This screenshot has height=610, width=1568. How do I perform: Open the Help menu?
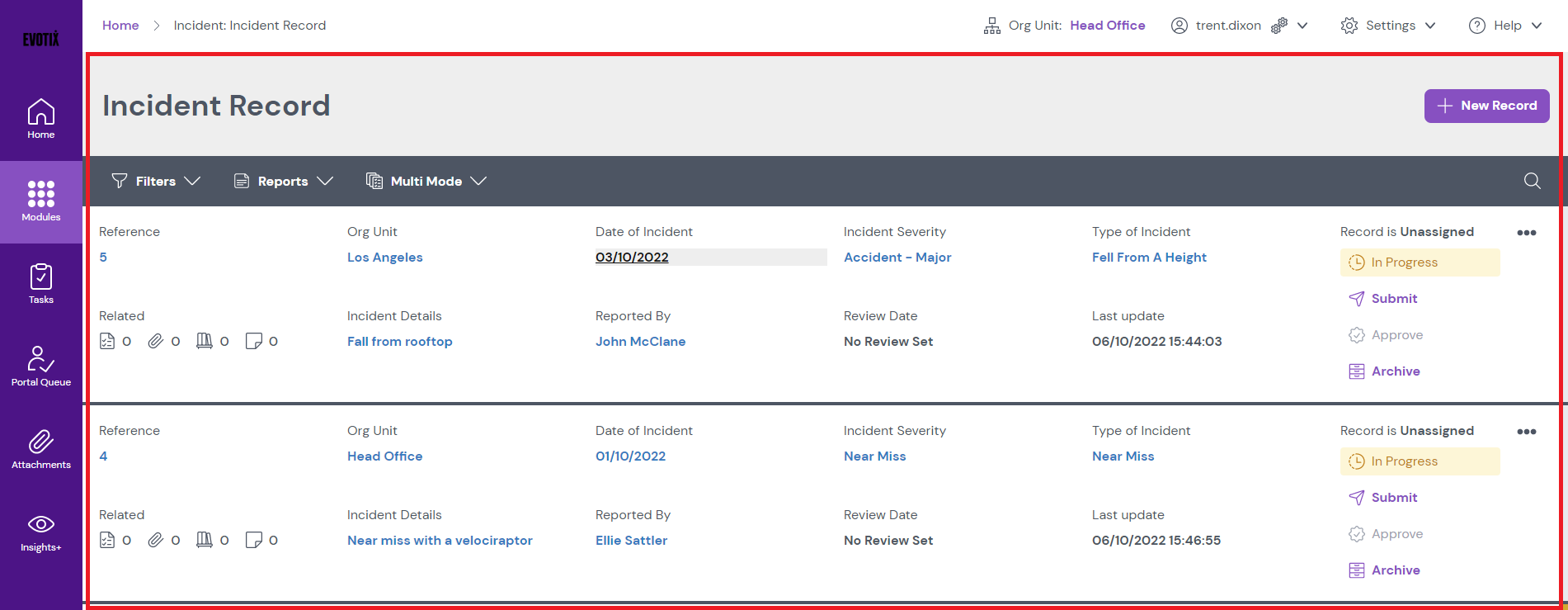(x=1506, y=26)
